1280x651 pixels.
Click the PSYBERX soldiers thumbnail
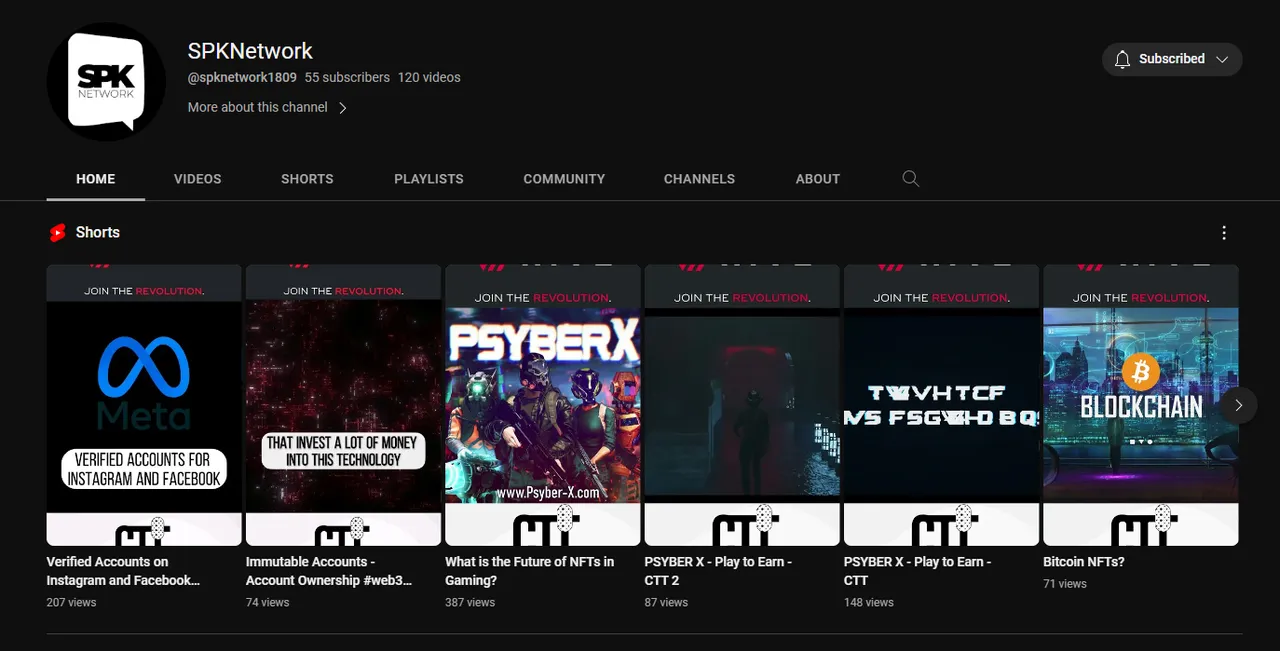542,405
